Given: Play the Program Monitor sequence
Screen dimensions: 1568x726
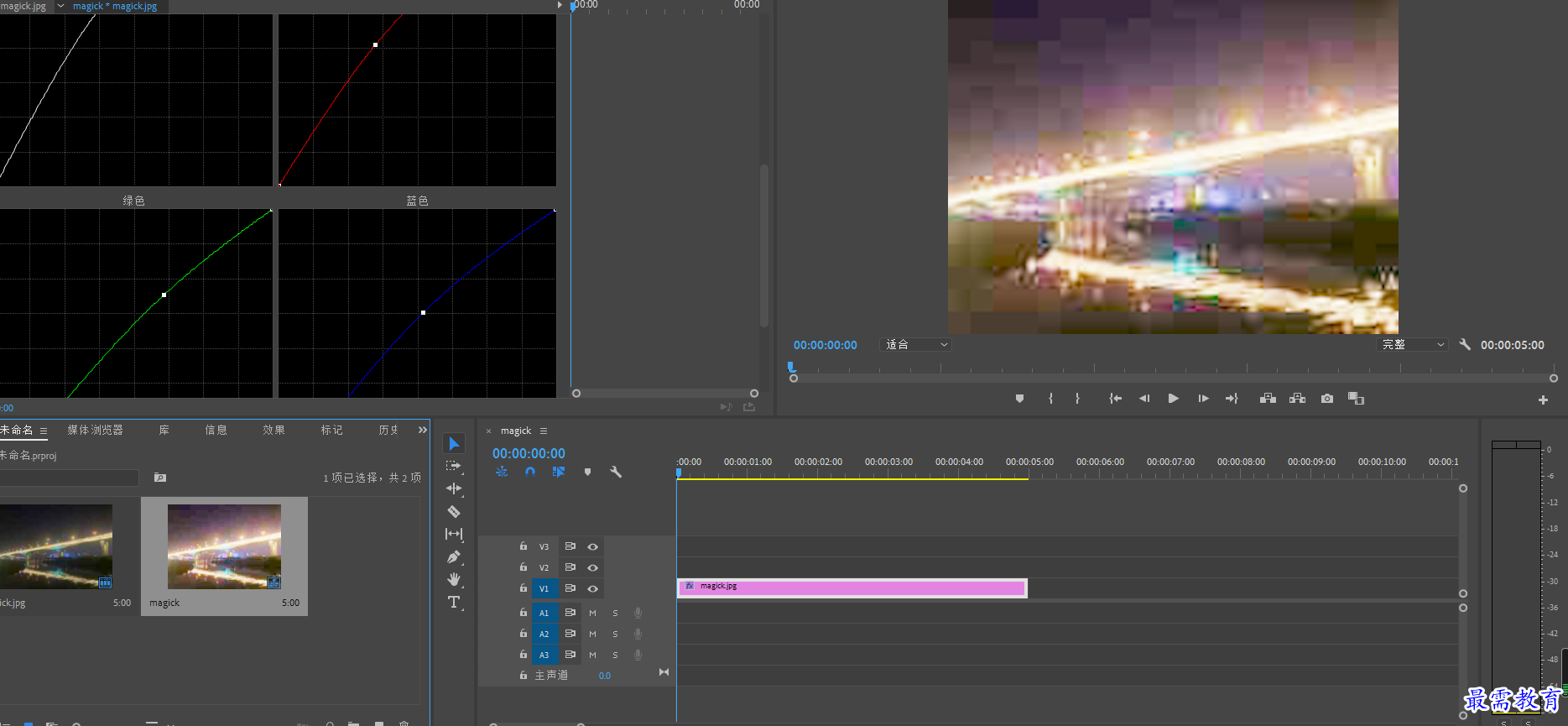Looking at the screenshot, I should (x=1174, y=399).
